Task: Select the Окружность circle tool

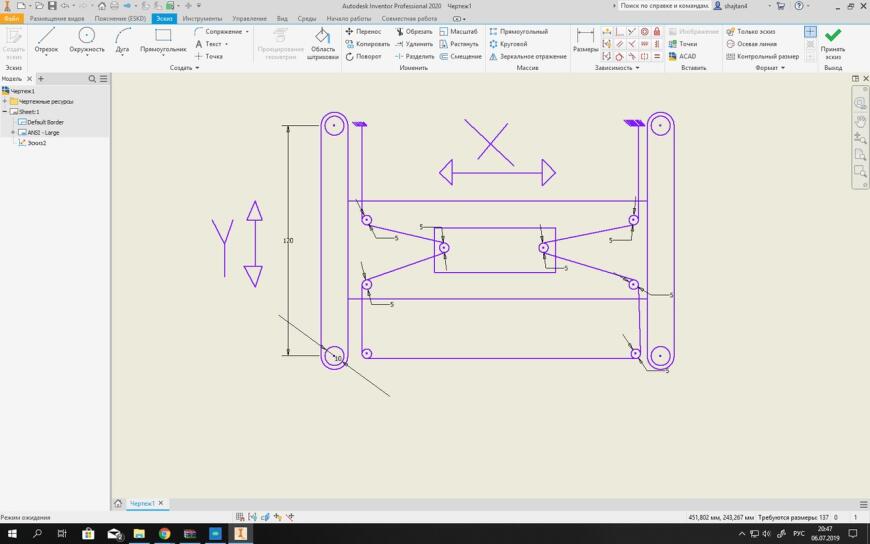Action: coord(87,41)
